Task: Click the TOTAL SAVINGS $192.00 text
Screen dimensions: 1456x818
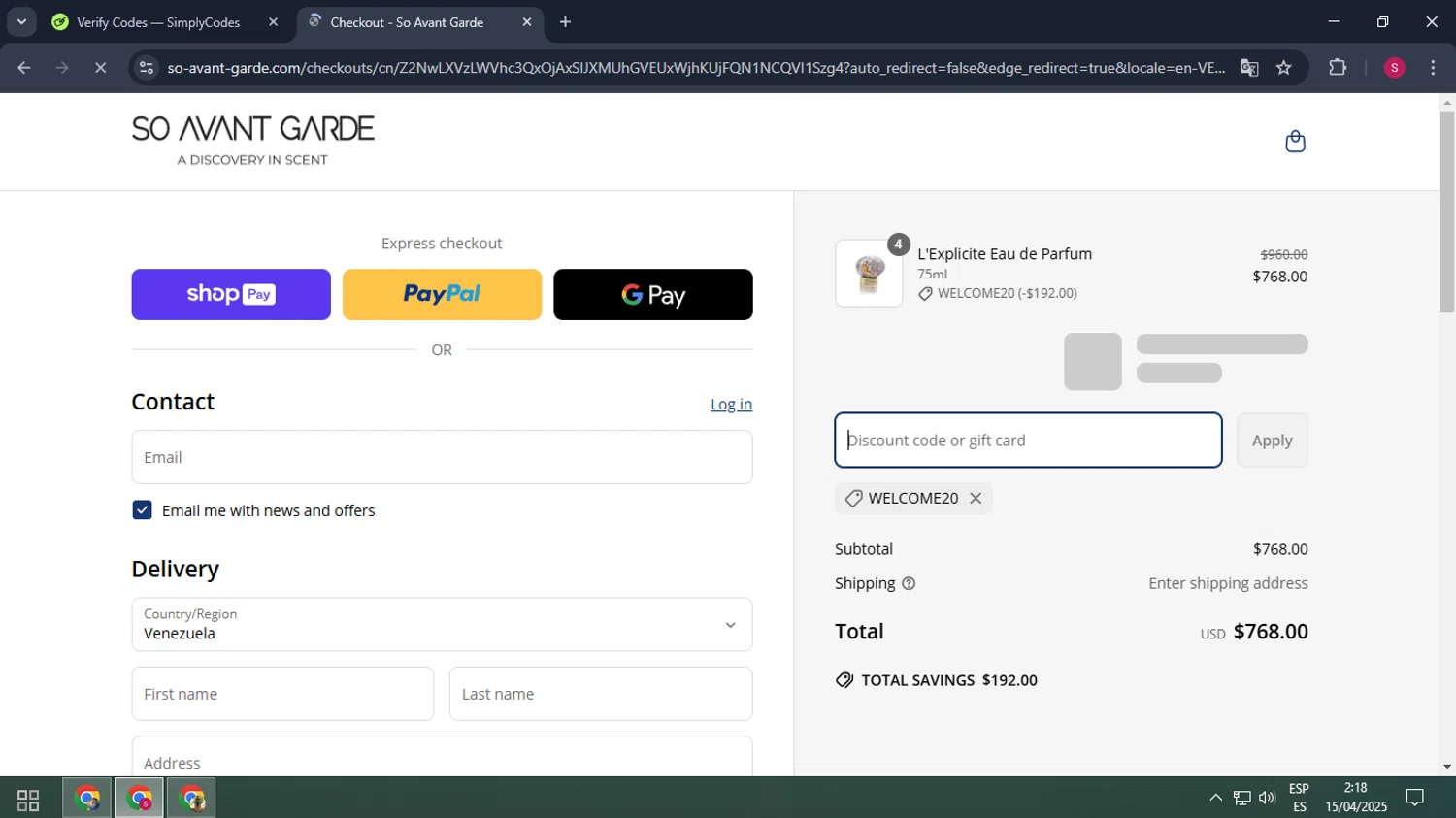Action: 949,680
